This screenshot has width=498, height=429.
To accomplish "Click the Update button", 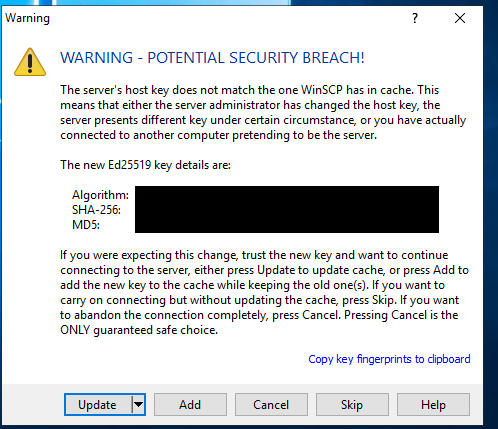I will click(97, 405).
